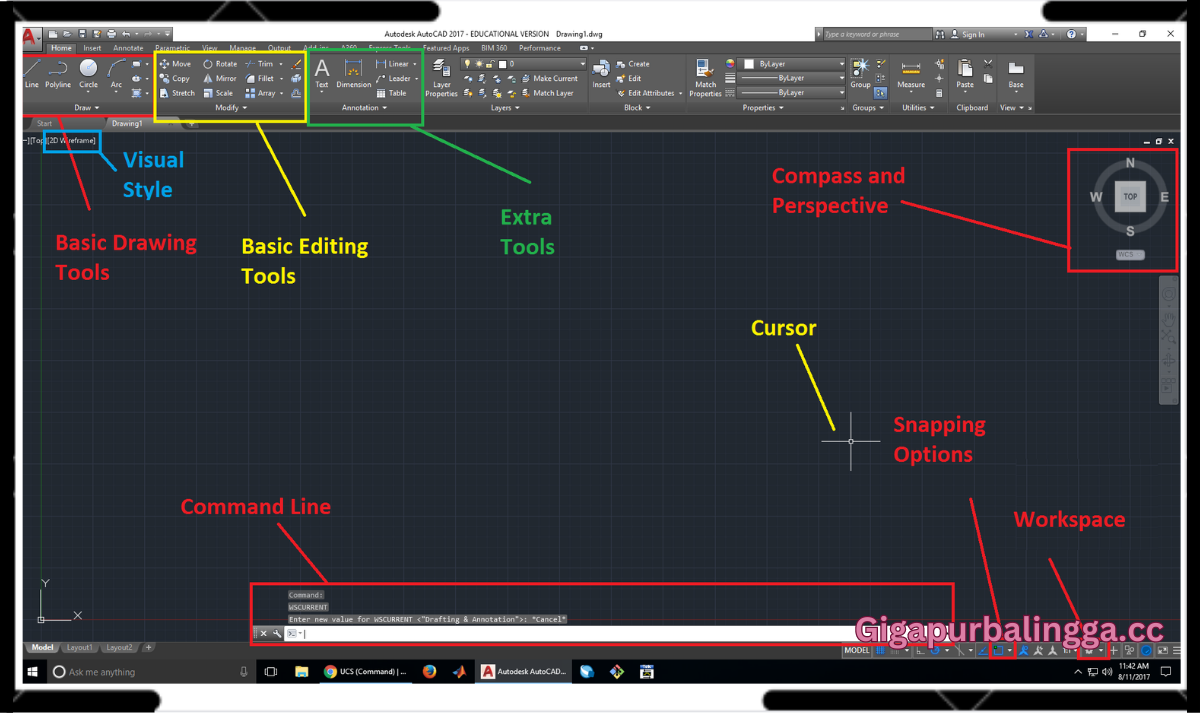1200x720 pixels.
Task: Click Sign In in title bar
Action: 967,34
